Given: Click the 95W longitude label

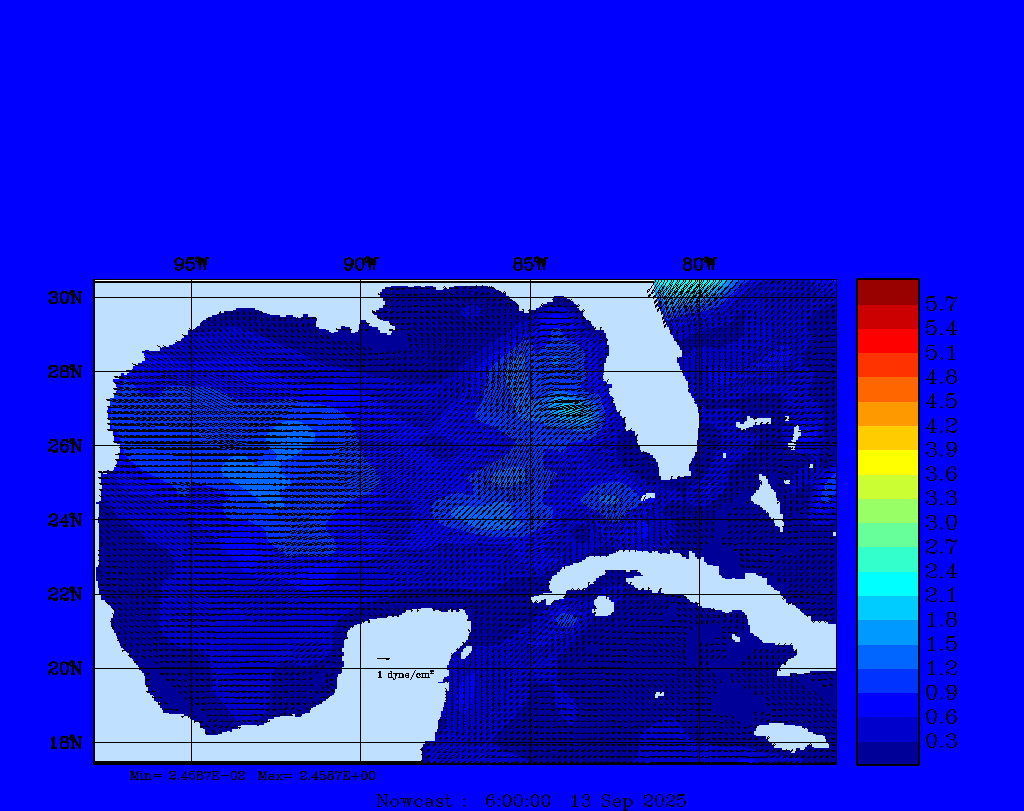Looking at the screenshot, I should (191, 264).
